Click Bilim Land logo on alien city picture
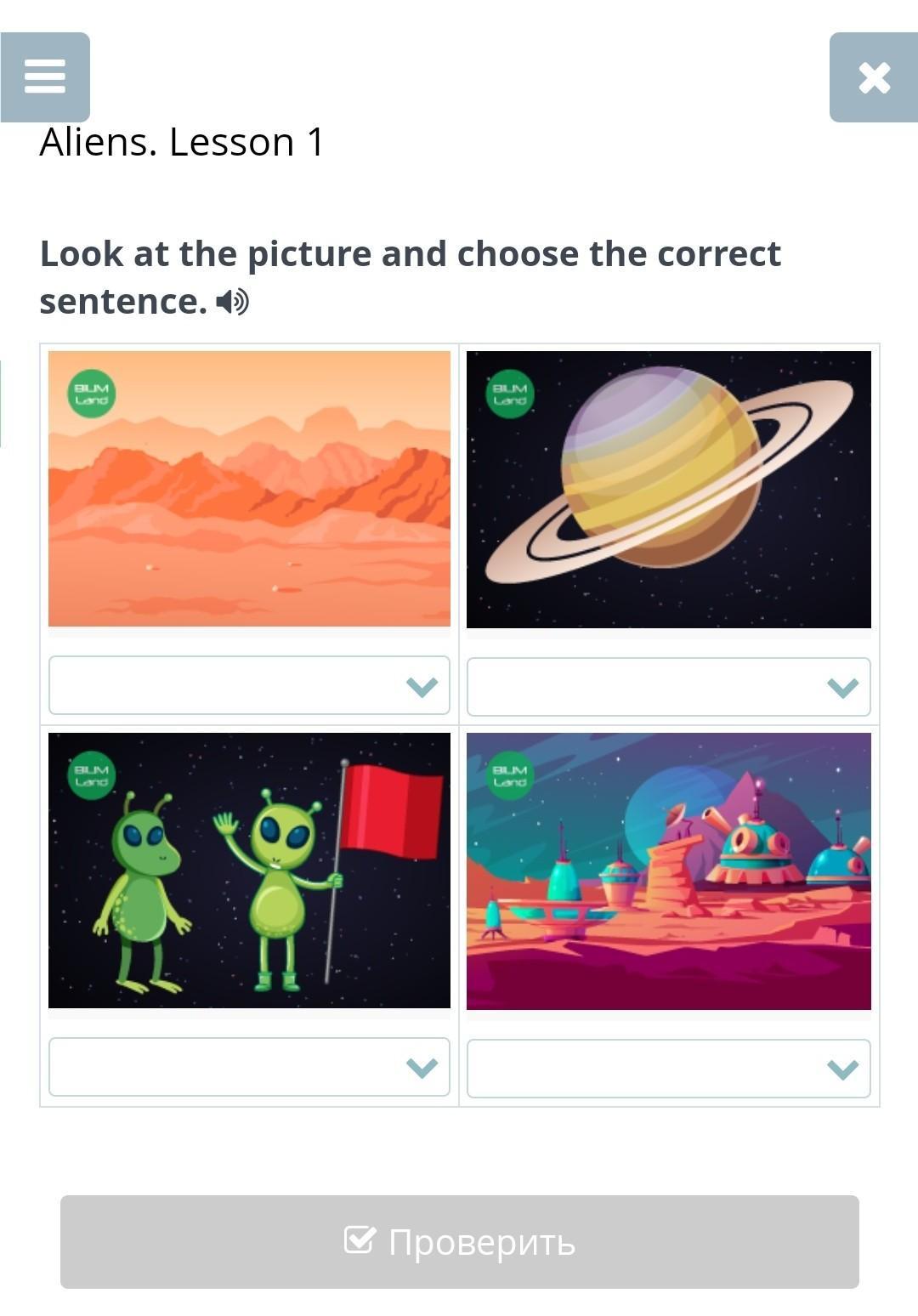The width and height of the screenshot is (918, 1316). coord(510,775)
